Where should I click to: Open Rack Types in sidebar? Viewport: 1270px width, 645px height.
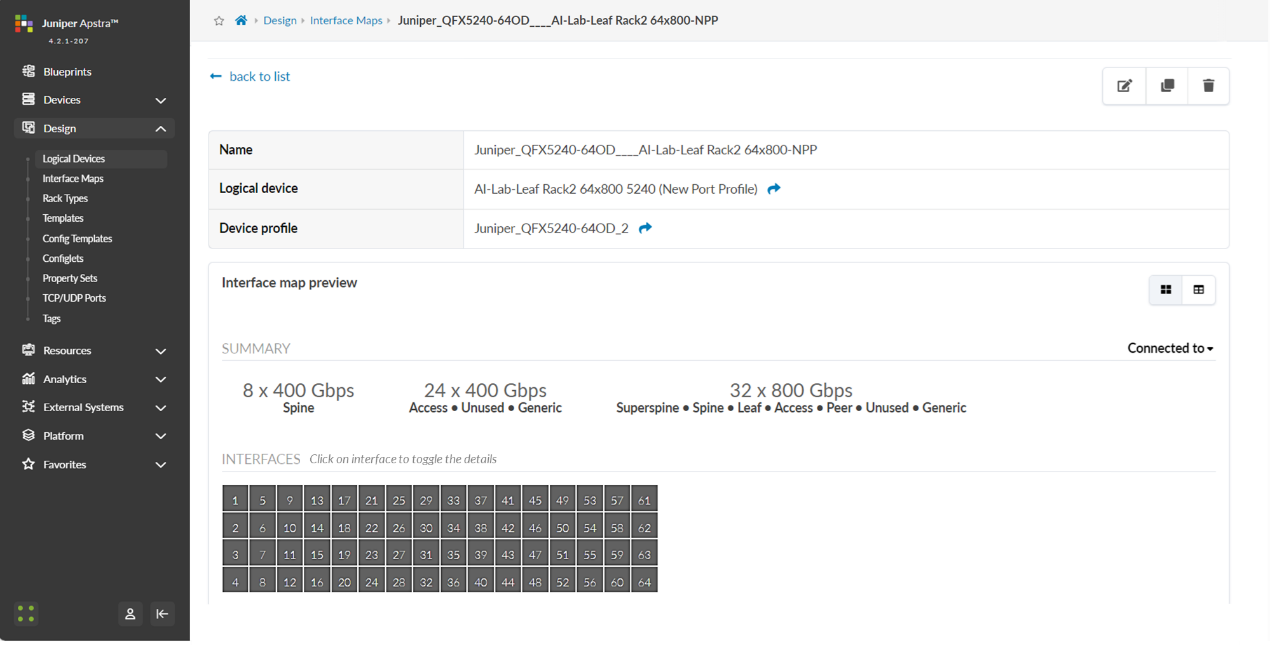(65, 198)
